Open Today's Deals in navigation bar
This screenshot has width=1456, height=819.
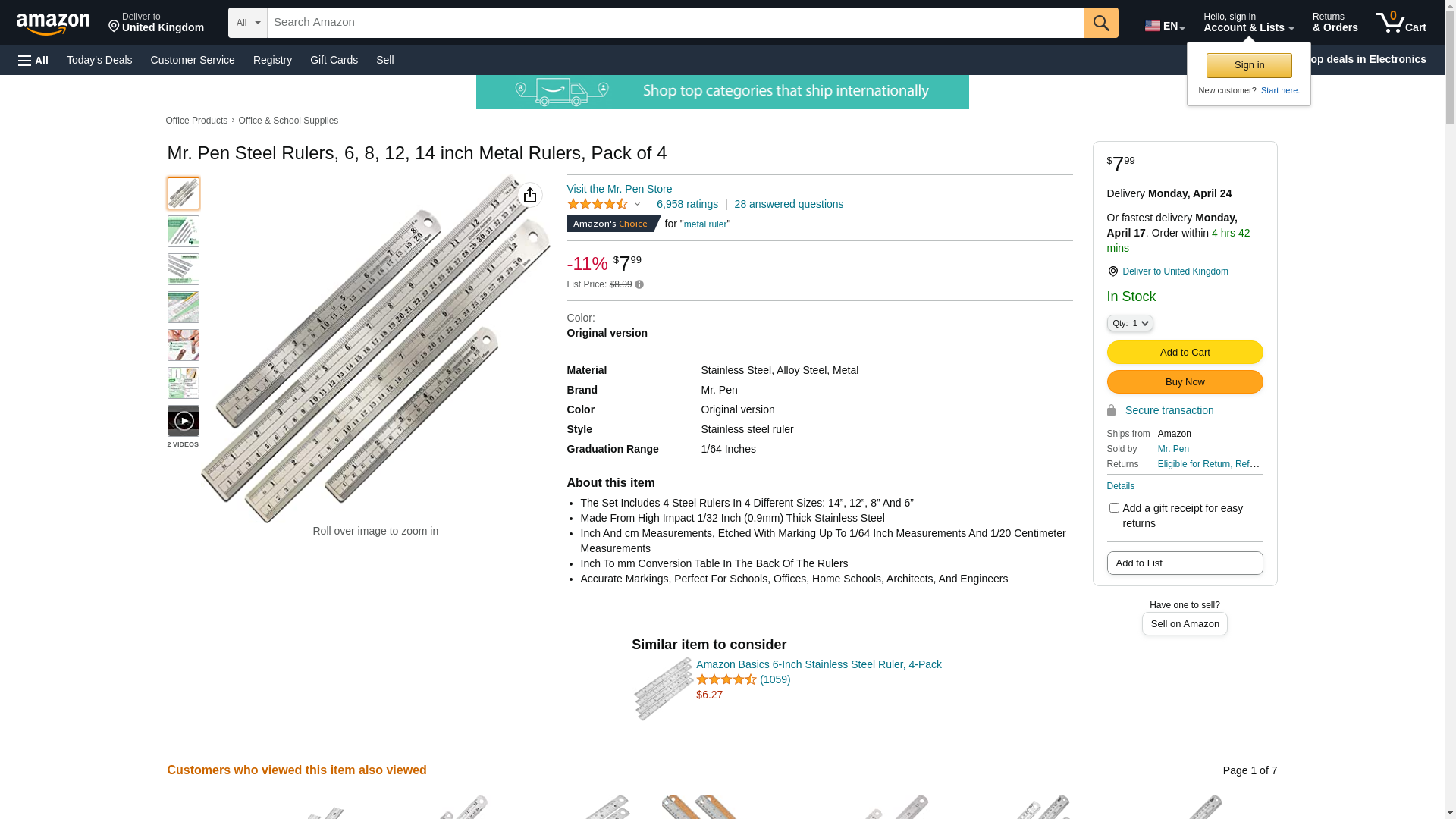[99, 60]
